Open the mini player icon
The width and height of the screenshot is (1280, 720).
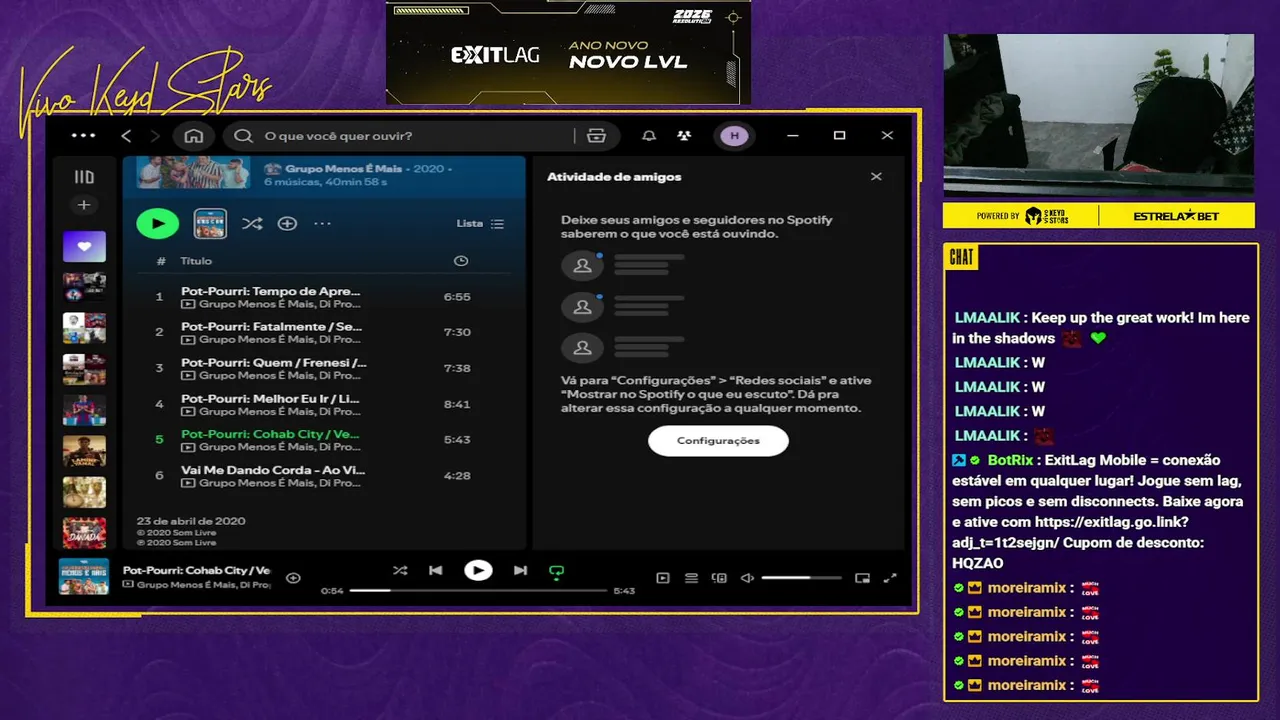(x=862, y=578)
